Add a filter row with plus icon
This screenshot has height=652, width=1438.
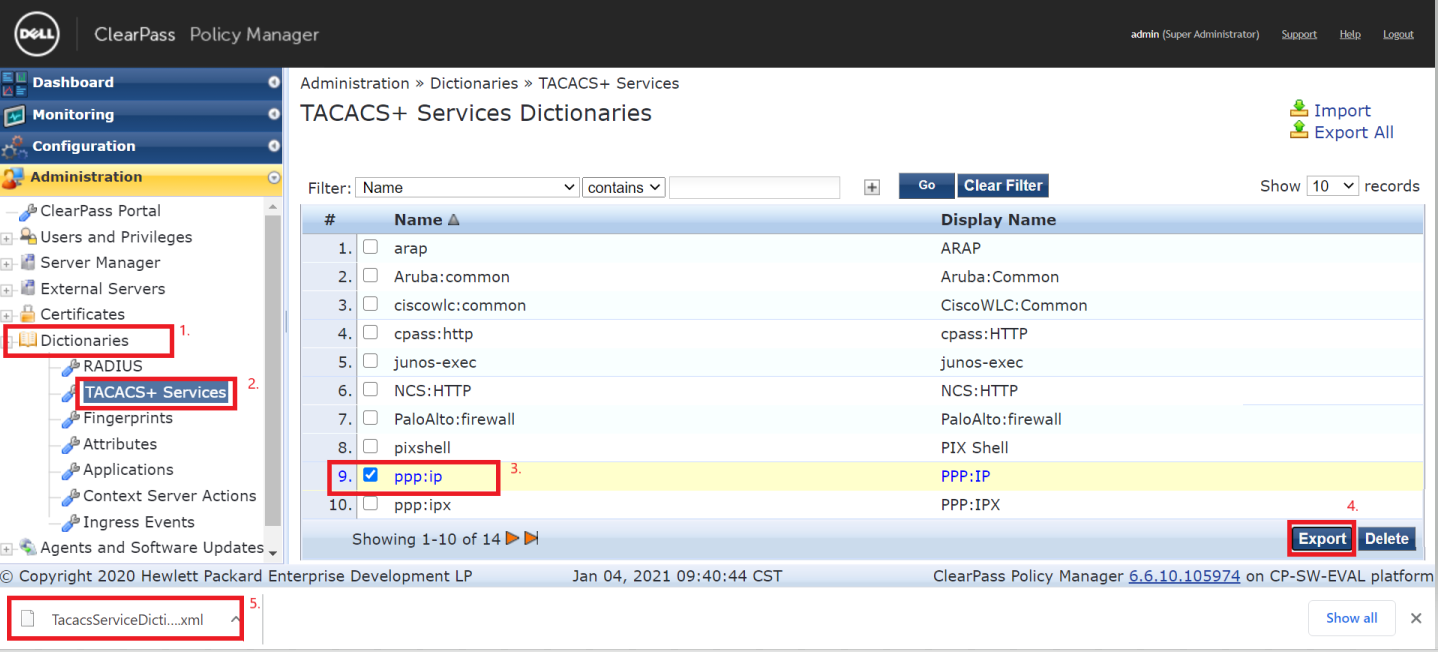[x=872, y=187]
